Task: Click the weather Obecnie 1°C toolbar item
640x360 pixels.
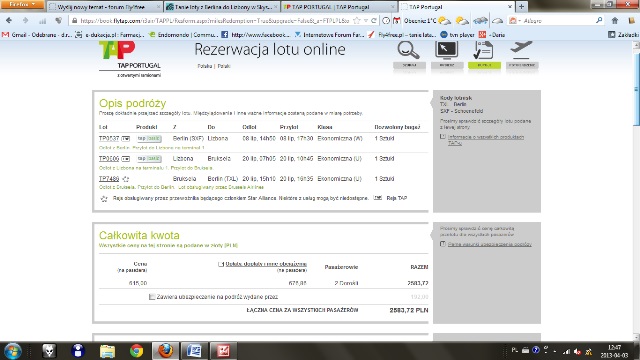Action: pos(427,20)
